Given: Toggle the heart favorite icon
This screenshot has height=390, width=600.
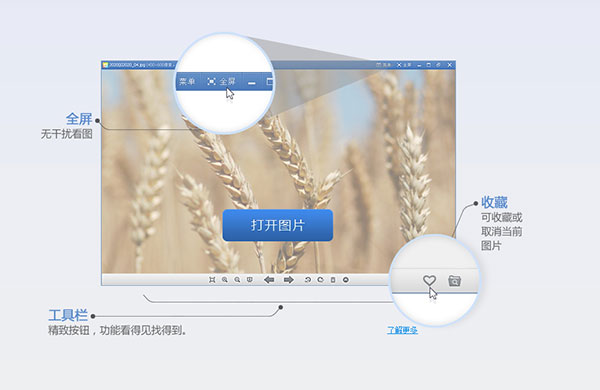Looking at the screenshot, I should [x=429, y=281].
